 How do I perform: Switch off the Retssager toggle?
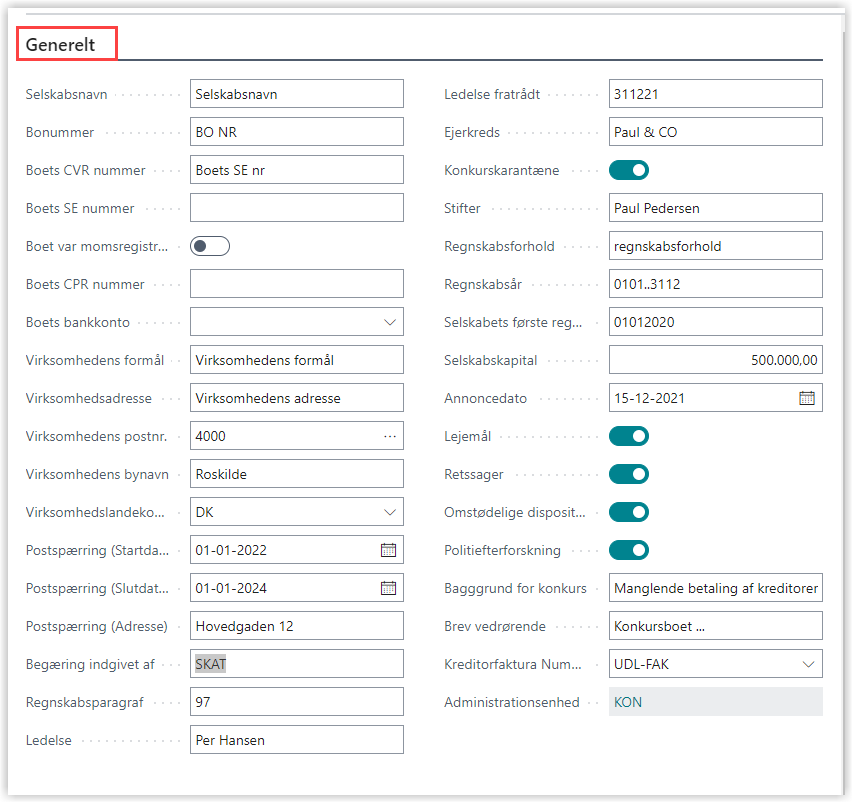tap(629, 474)
